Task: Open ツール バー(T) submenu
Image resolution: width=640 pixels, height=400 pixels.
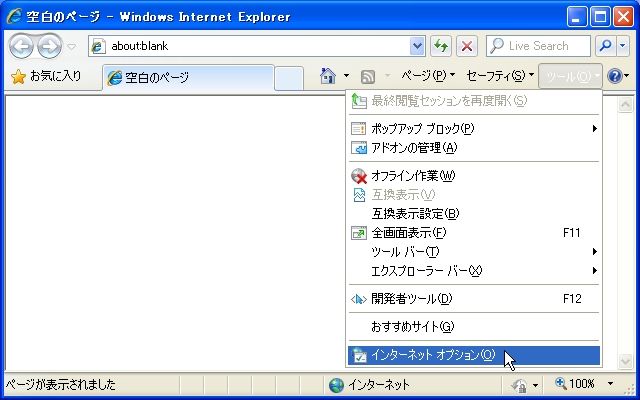Action: tap(474, 252)
